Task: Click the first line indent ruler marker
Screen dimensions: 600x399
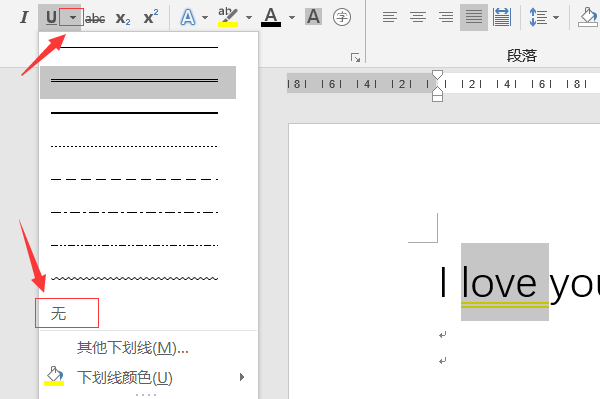Action: pos(437,75)
